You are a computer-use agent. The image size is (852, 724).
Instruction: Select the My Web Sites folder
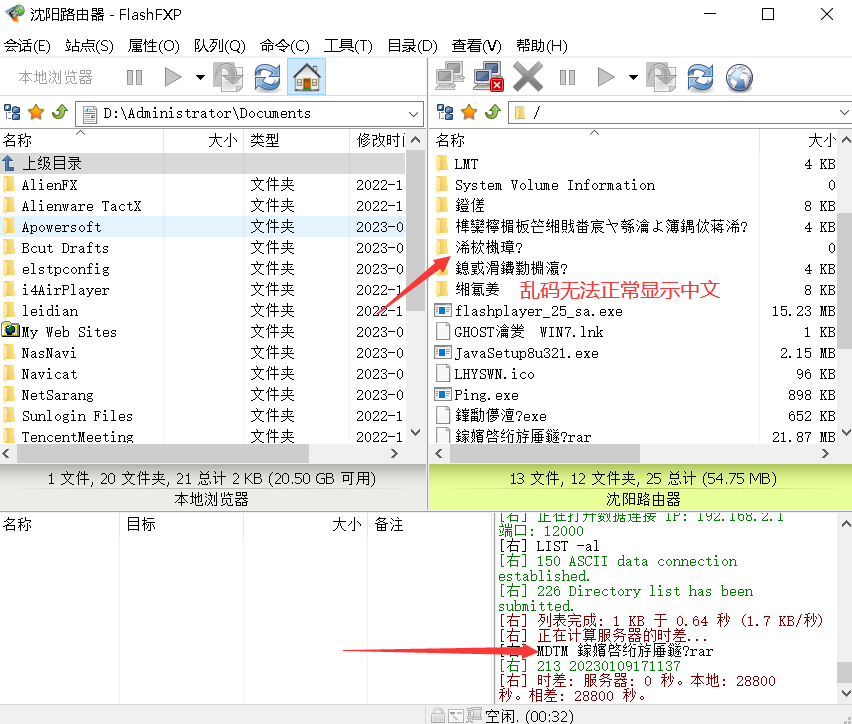[202, 332]
